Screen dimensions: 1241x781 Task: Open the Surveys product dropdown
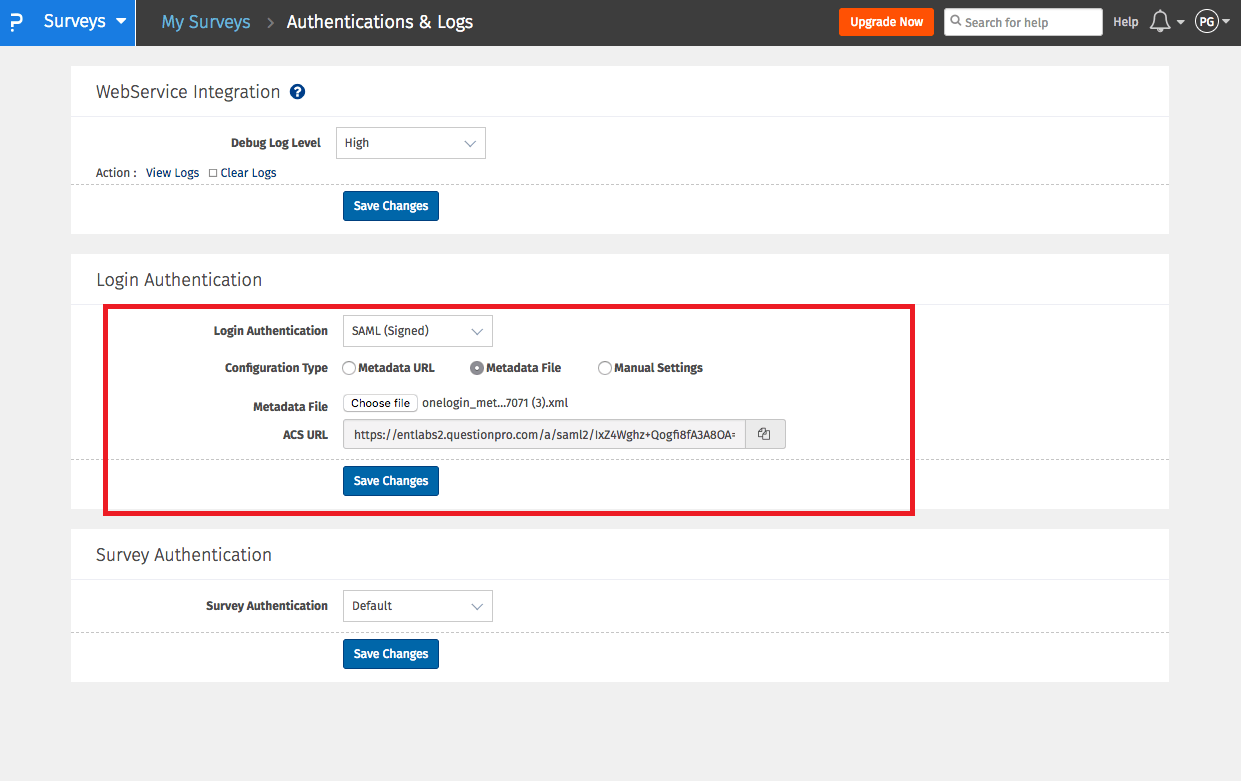85,21
